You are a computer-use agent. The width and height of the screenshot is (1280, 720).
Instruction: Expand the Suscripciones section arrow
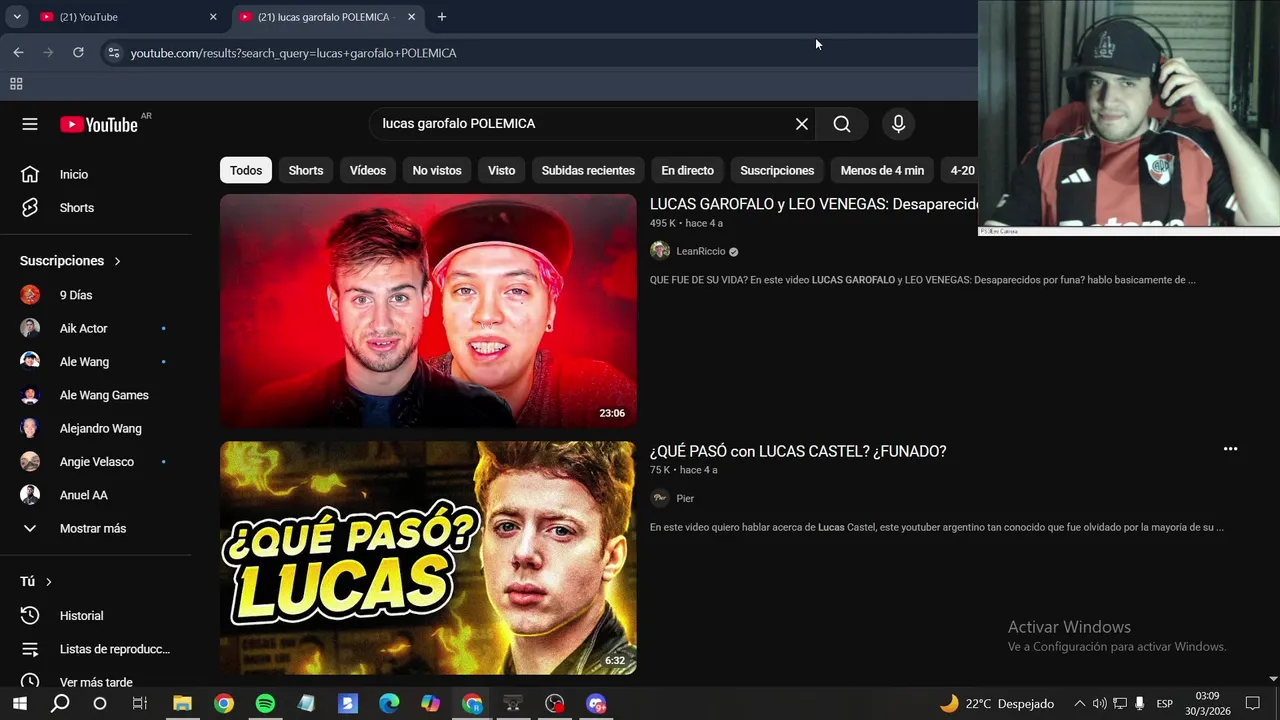click(117, 261)
